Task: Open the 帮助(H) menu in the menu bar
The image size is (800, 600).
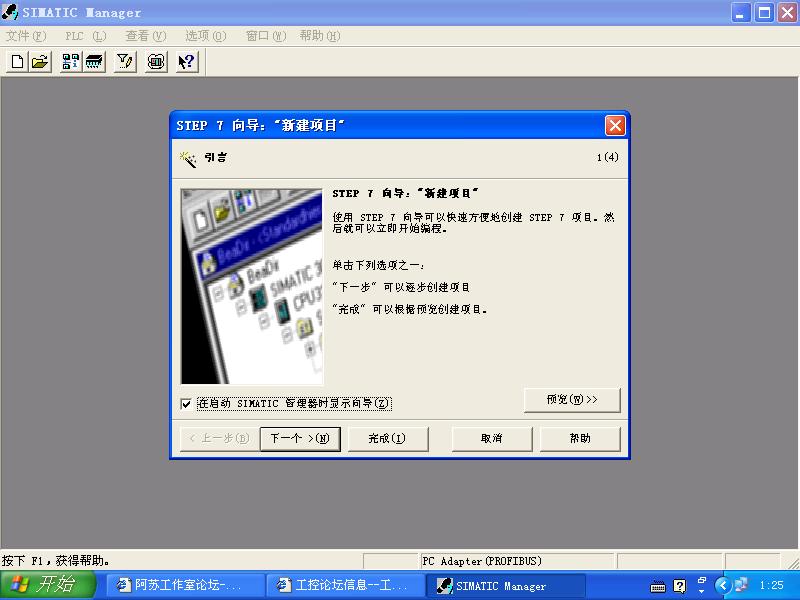Action: pos(320,36)
